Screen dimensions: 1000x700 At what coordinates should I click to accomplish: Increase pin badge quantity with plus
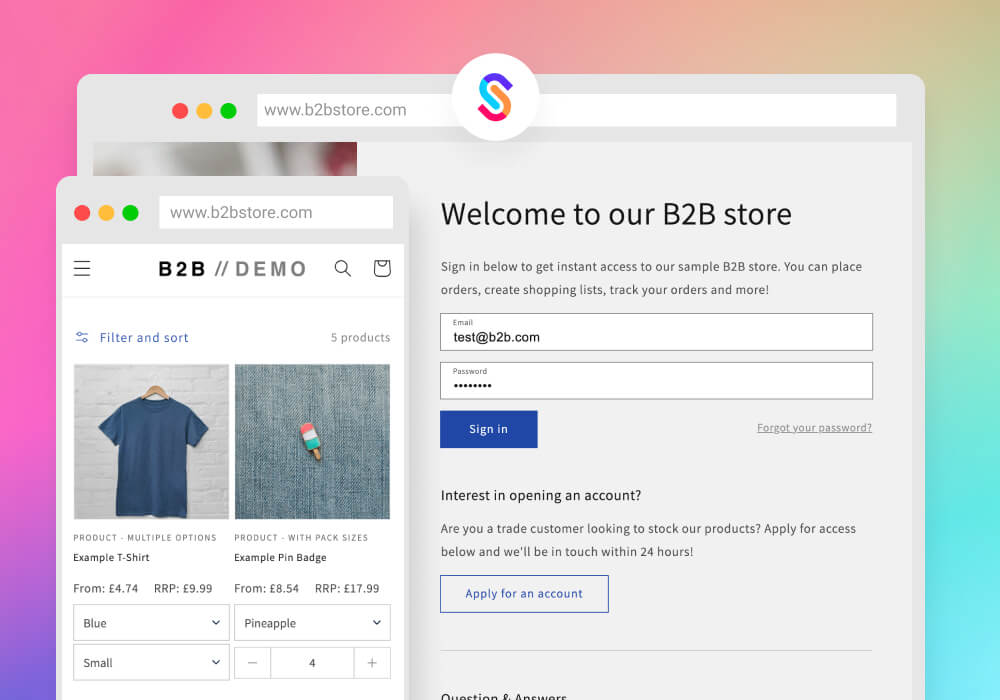(372, 663)
